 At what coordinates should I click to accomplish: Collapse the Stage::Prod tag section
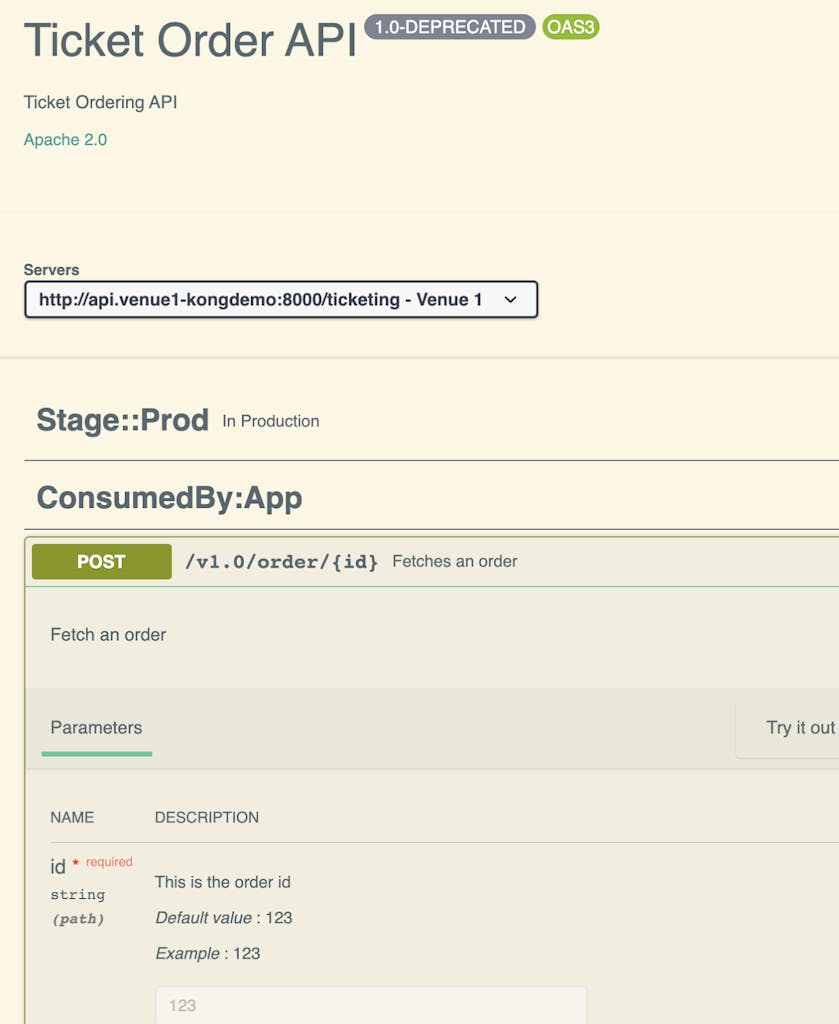coord(122,420)
